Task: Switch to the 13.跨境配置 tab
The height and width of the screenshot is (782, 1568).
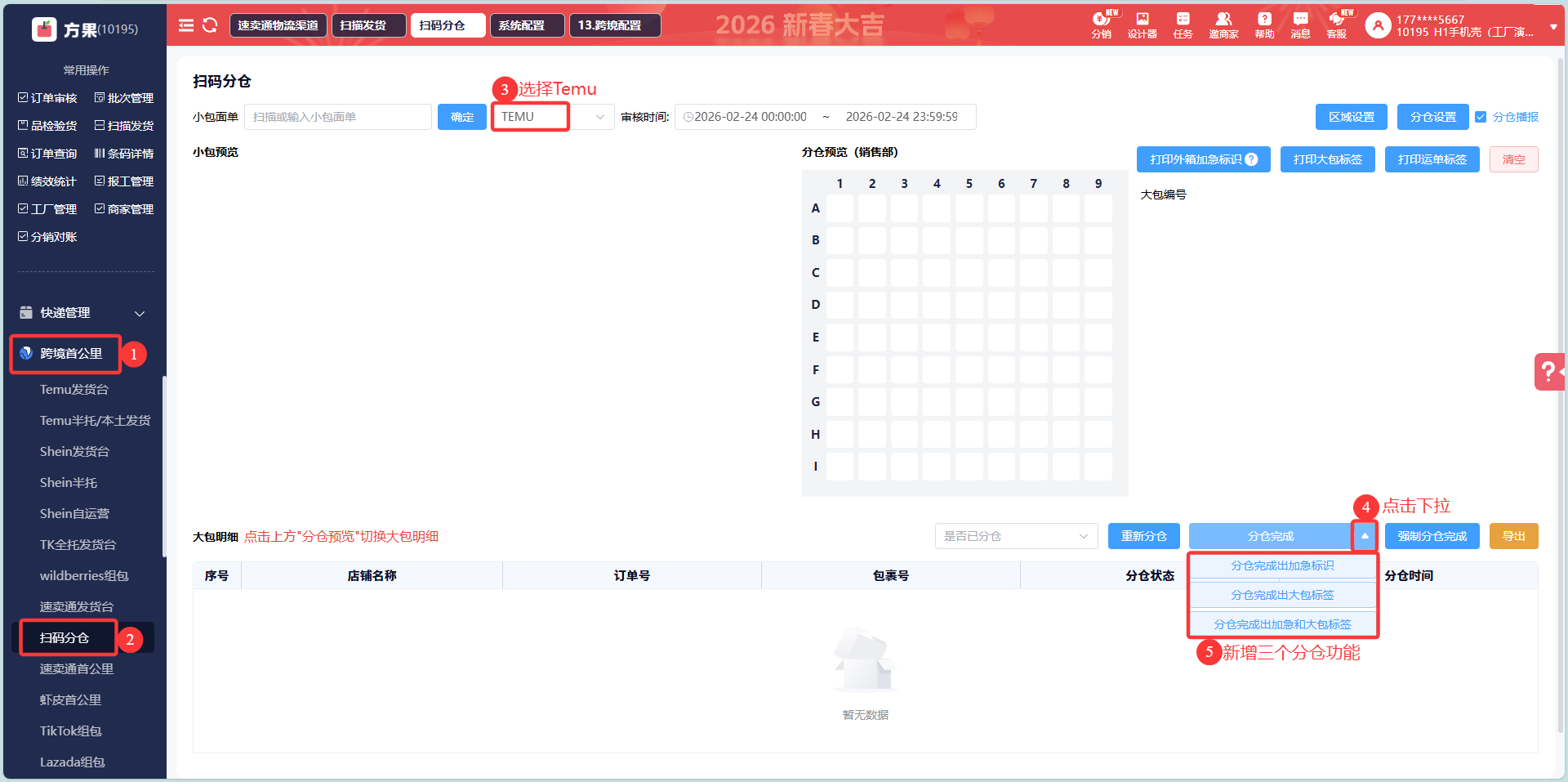Action: [x=615, y=25]
